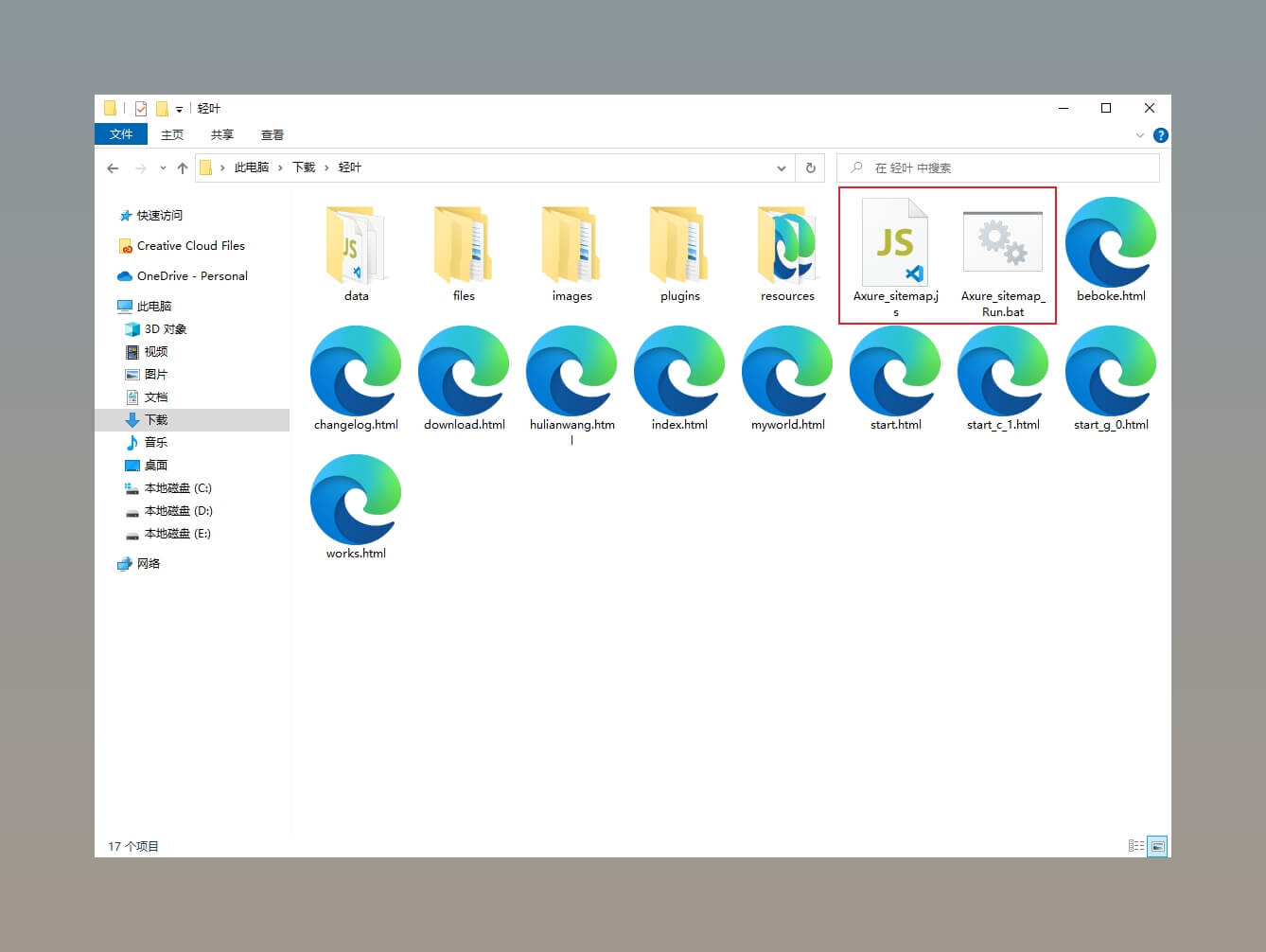
Task: Select the start_c_1.html file icon
Action: [x=1003, y=371]
